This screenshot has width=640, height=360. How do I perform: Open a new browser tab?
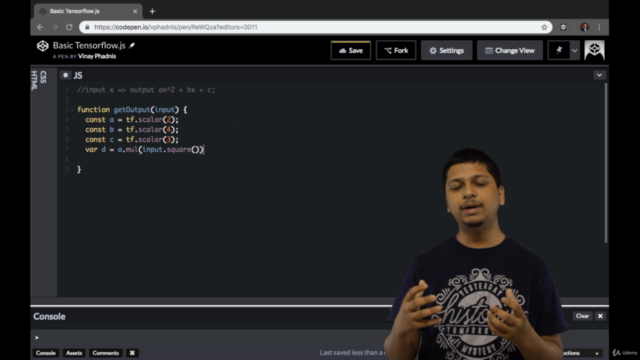tap(152, 11)
